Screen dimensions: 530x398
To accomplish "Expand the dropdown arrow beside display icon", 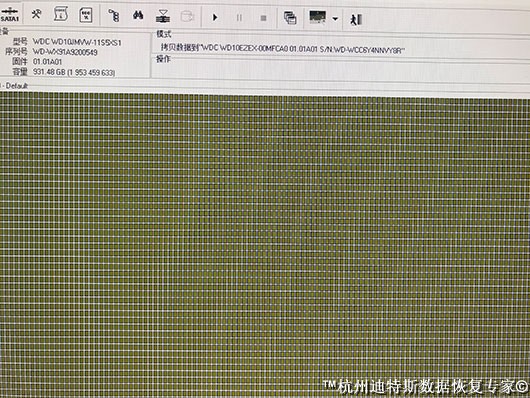I will click(335, 19).
